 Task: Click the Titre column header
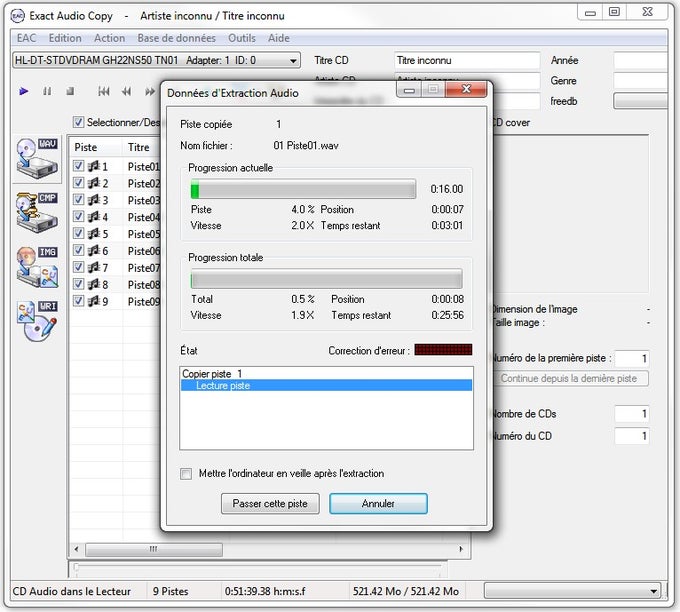click(141, 147)
